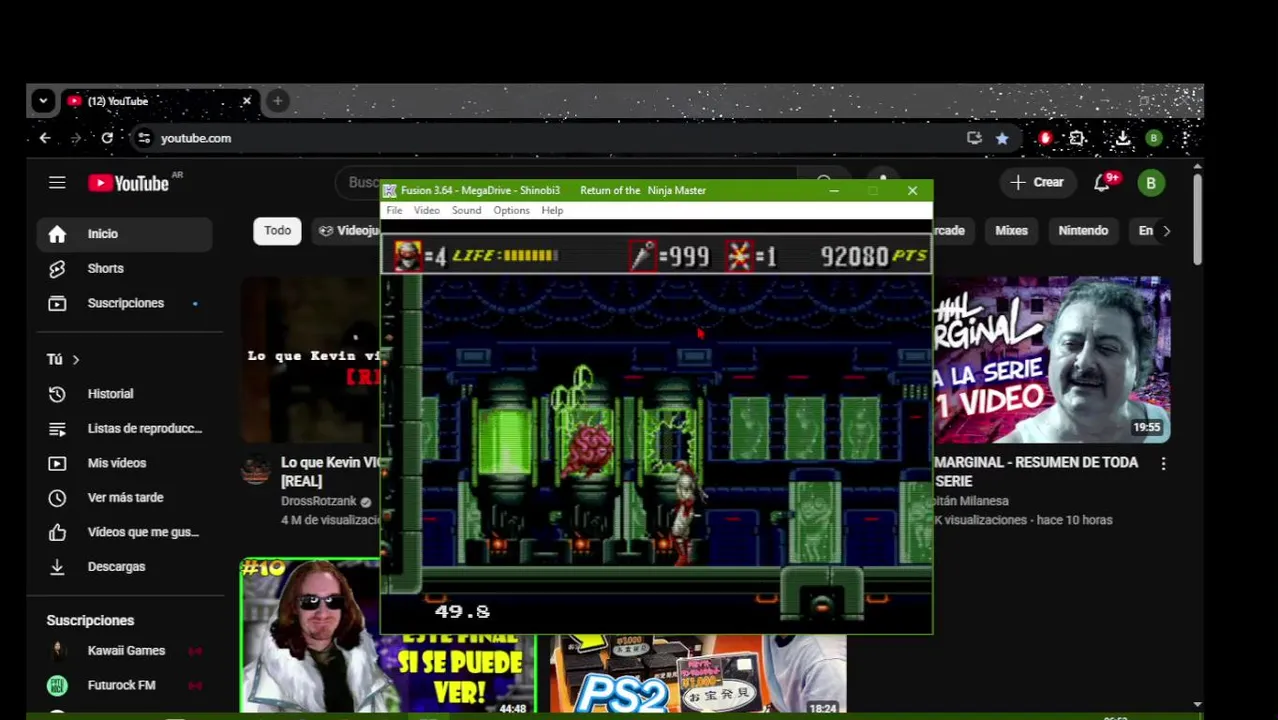Open Listas de reproducción in sidebar
Viewport: 1278px width, 720px height.
tap(125, 428)
